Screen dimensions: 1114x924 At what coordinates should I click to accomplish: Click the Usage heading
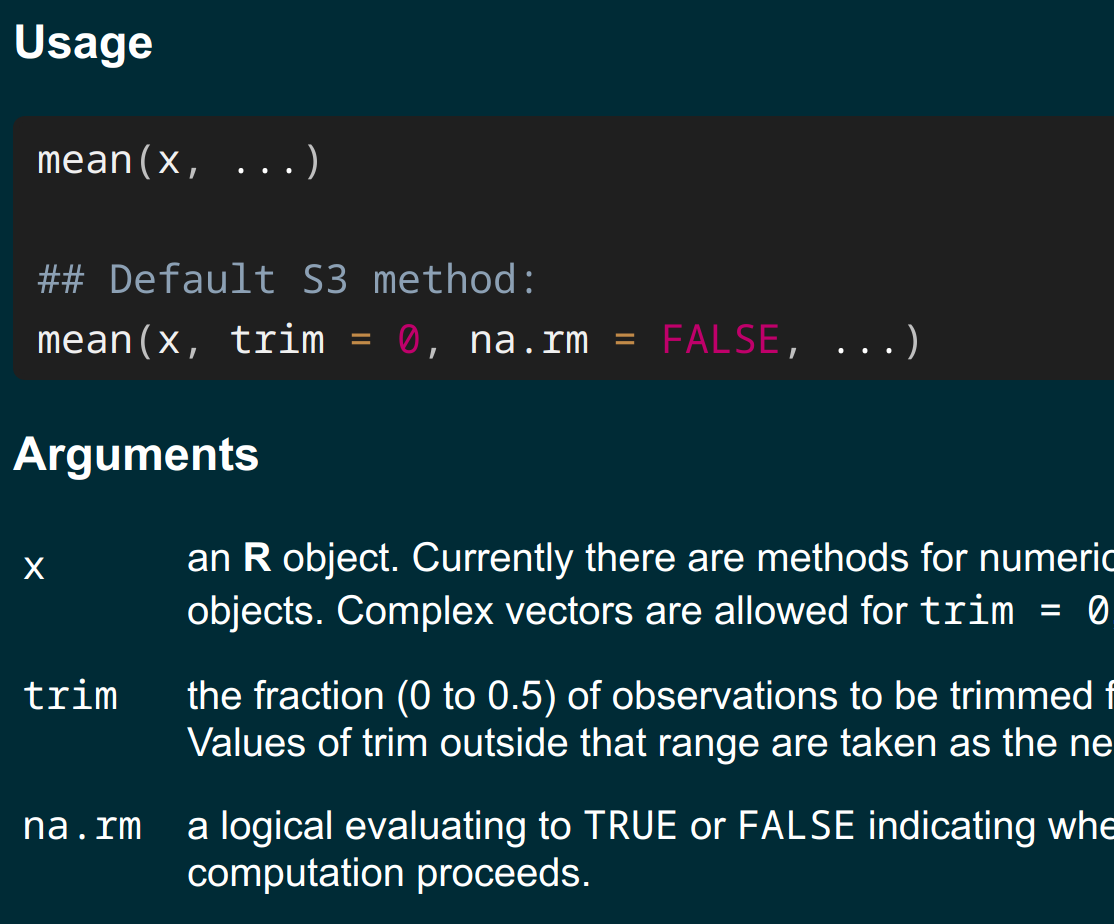point(83,43)
